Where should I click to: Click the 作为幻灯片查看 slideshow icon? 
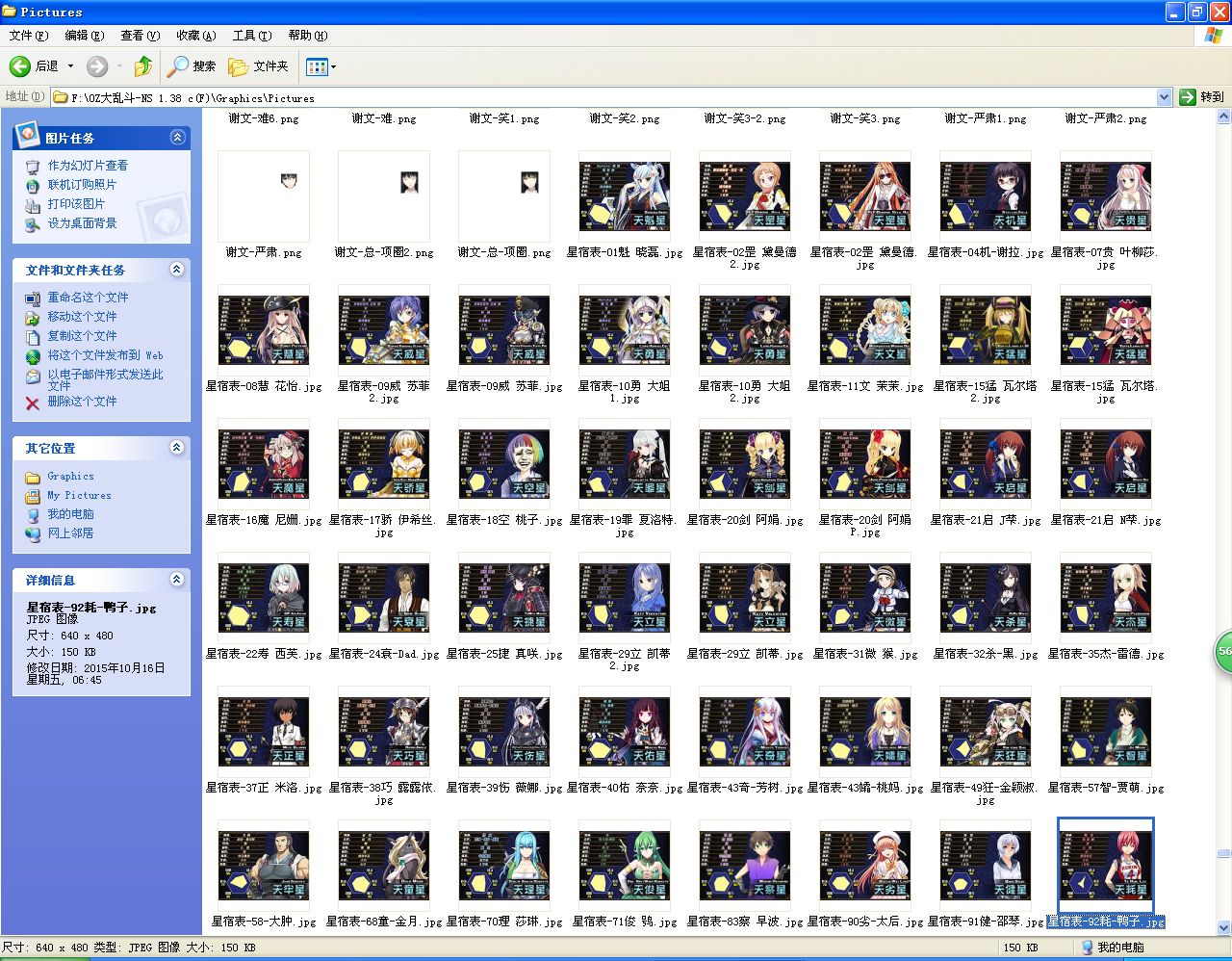pyautogui.click(x=33, y=167)
